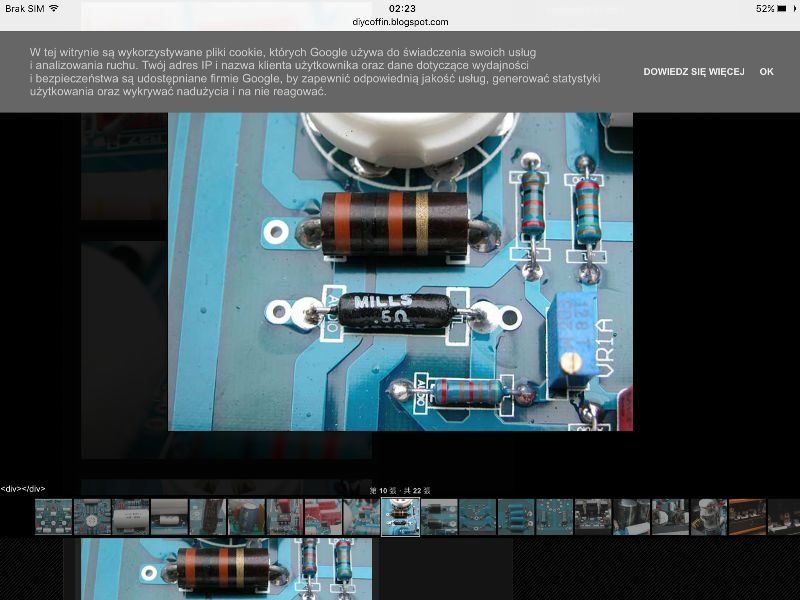Open the fourth thumbnail in the strip
The width and height of the screenshot is (800, 600).
pyautogui.click(x=169, y=517)
